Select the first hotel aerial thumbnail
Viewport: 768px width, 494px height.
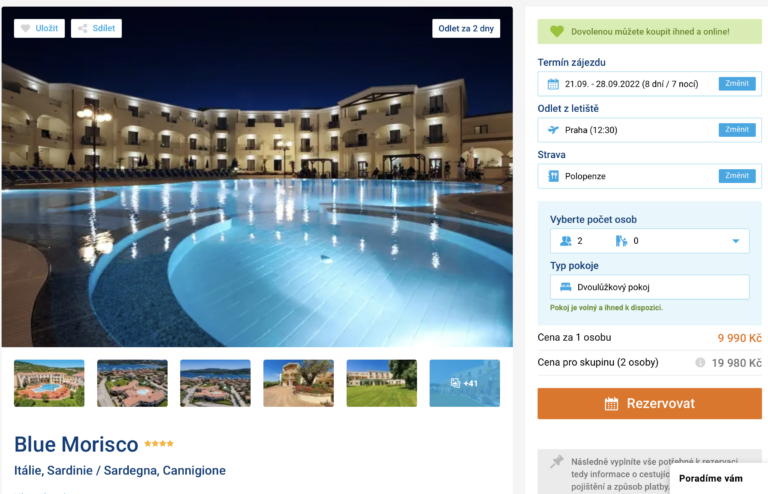49,383
